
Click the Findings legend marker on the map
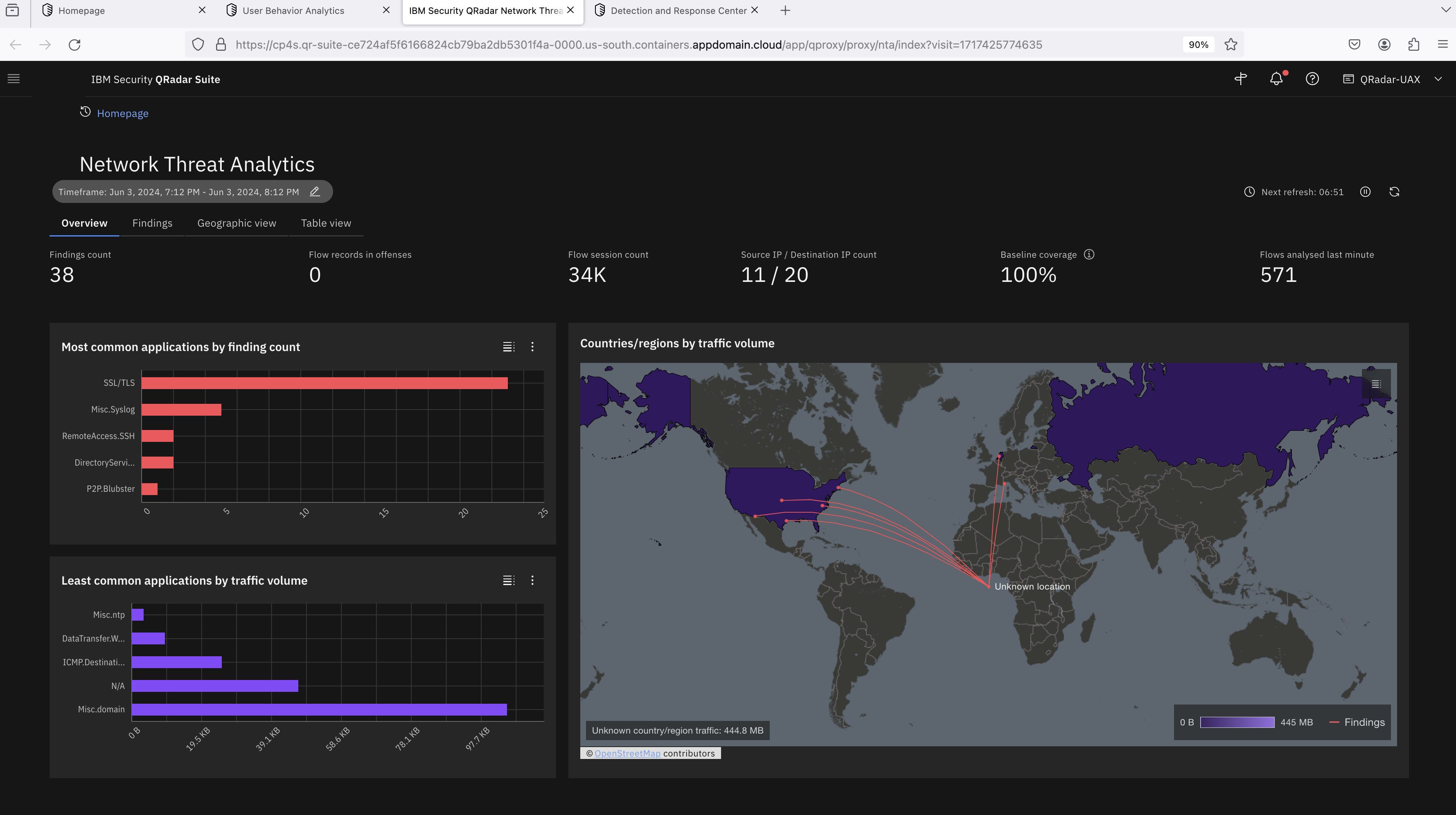[x=1334, y=722]
